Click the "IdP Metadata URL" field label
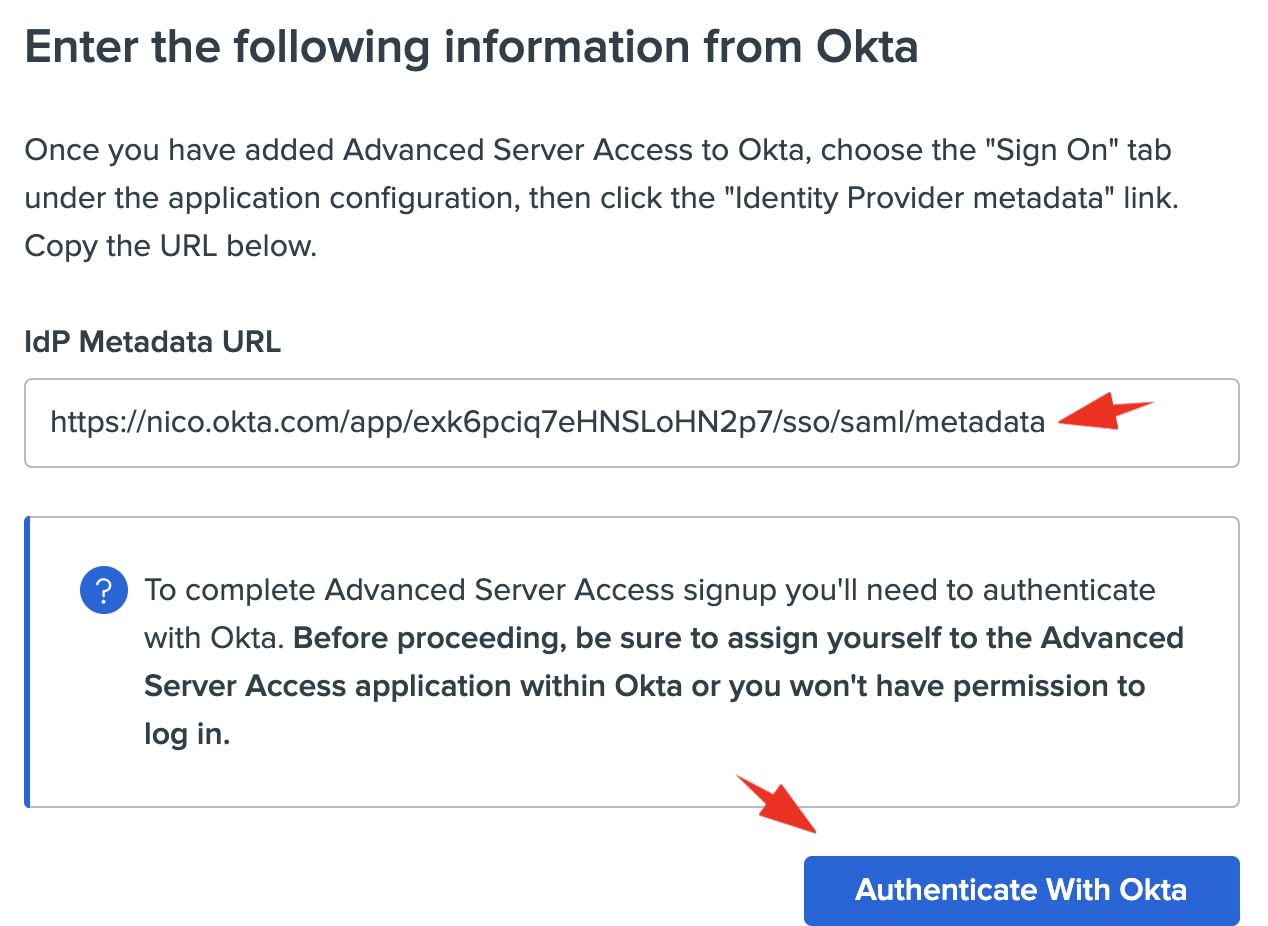This screenshot has height=926, width=1268. coord(152,343)
